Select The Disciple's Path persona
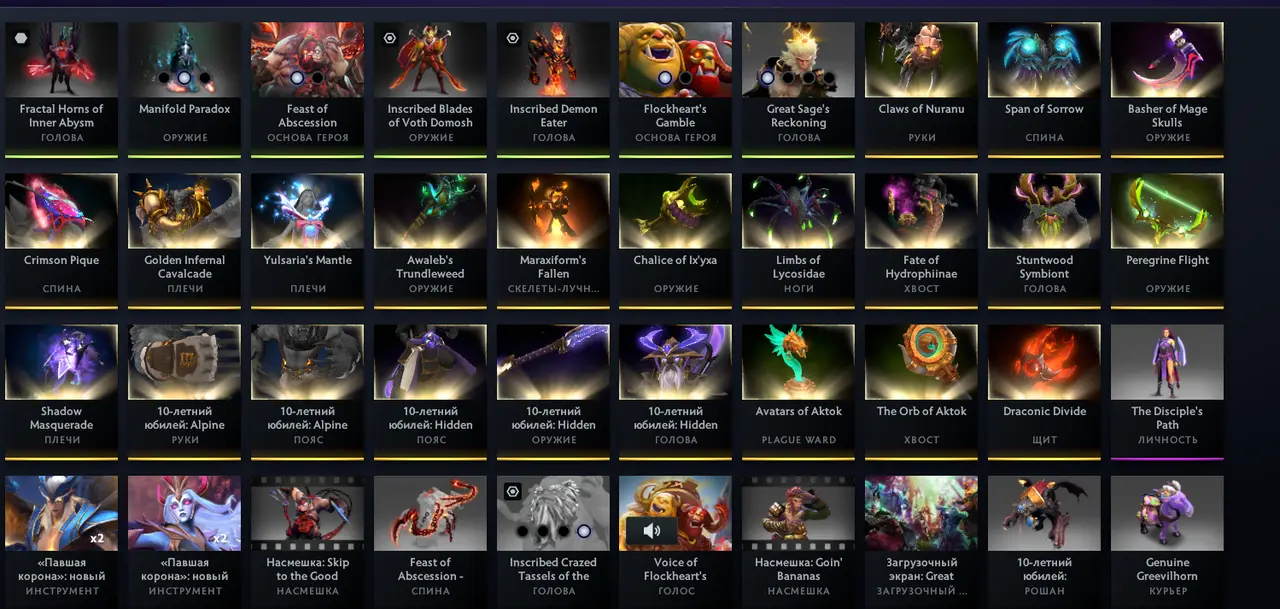The image size is (1280, 609). (1167, 391)
